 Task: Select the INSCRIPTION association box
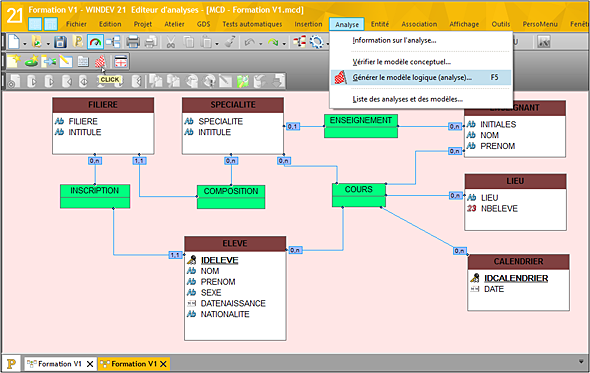coord(95,196)
